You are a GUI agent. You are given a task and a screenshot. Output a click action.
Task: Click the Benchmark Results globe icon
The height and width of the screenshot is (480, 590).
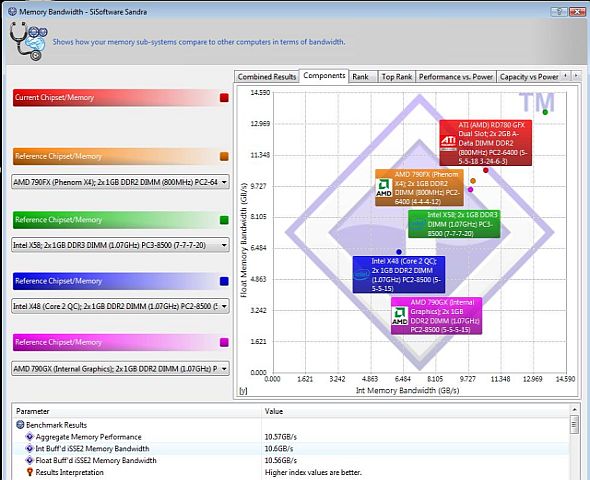tap(21, 425)
